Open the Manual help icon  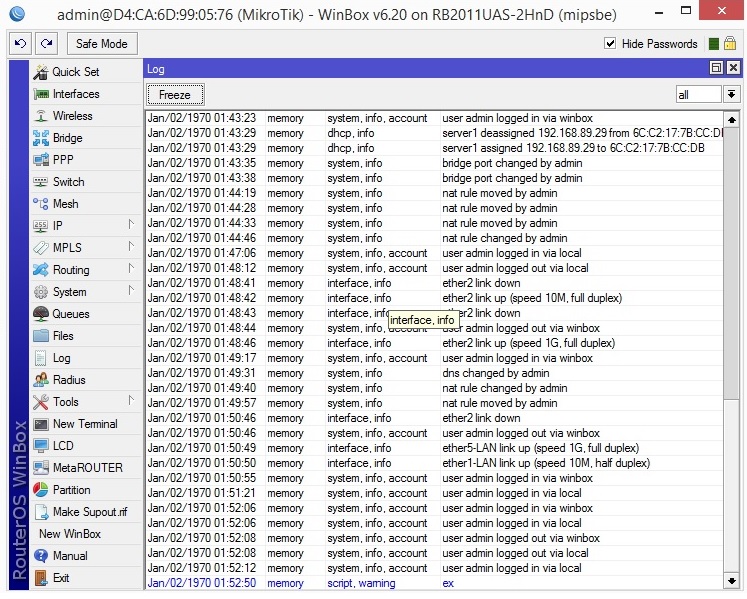pos(41,556)
